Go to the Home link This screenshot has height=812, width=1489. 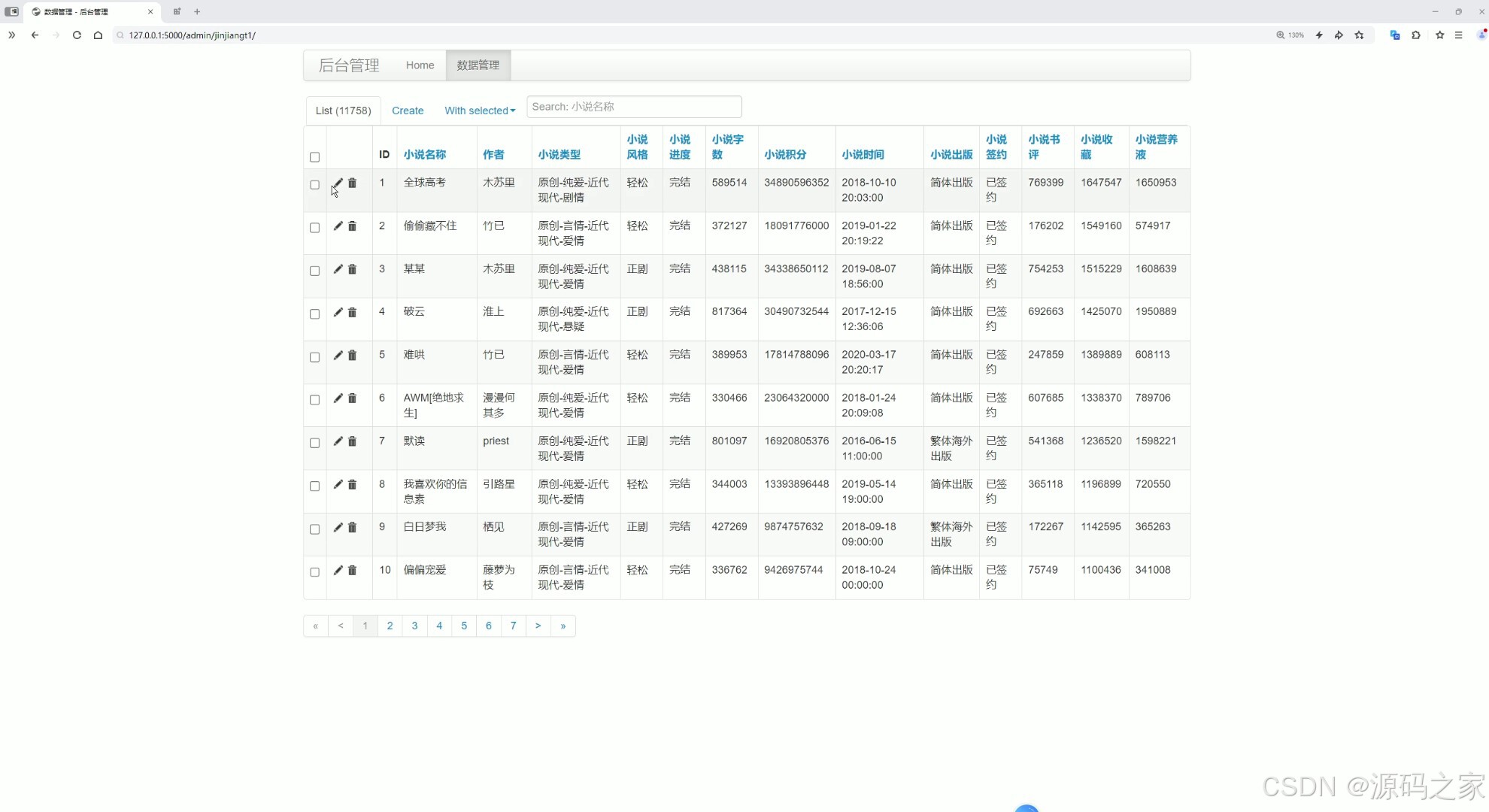pos(420,65)
